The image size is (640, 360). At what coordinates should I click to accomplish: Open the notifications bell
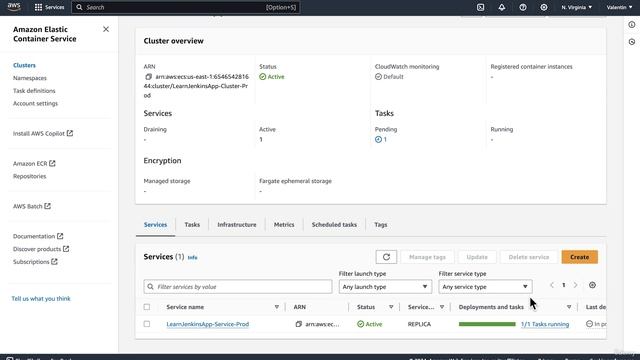[x=502, y=7]
